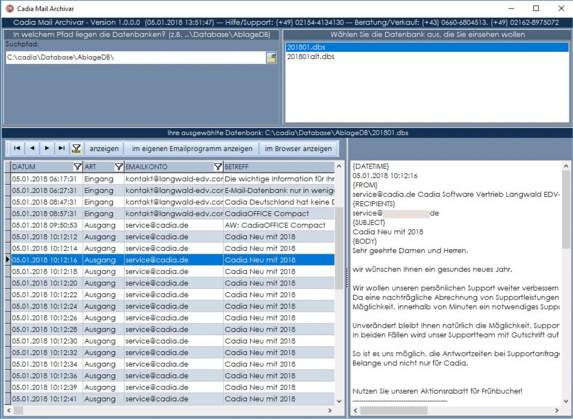Select row dated 05.01.2018 06:17:31
Screen dimensions: 573x419
tap(172, 179)
